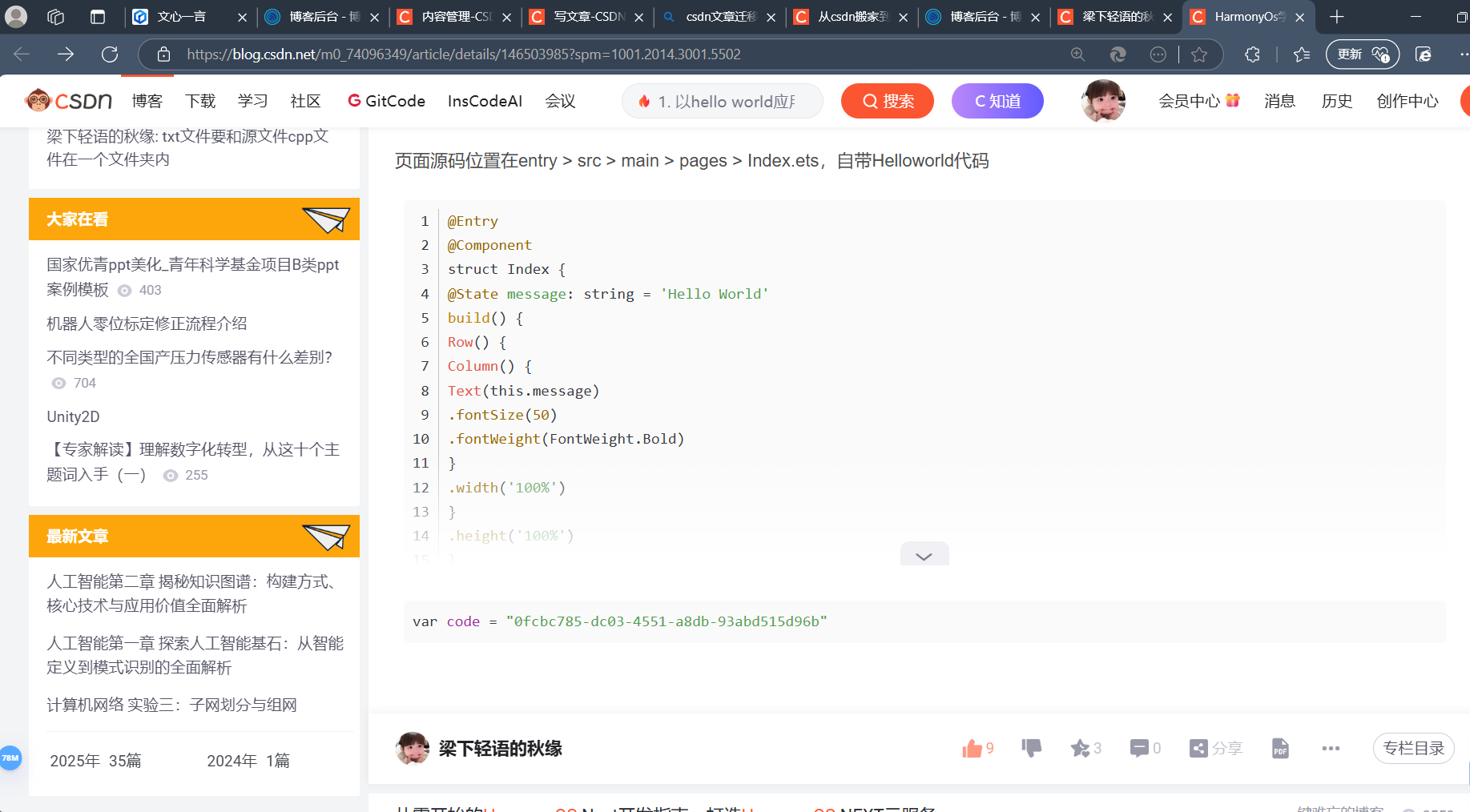1470x812 pixels.
Task: Open GitCode link in navbar
Action: (386, 101)
